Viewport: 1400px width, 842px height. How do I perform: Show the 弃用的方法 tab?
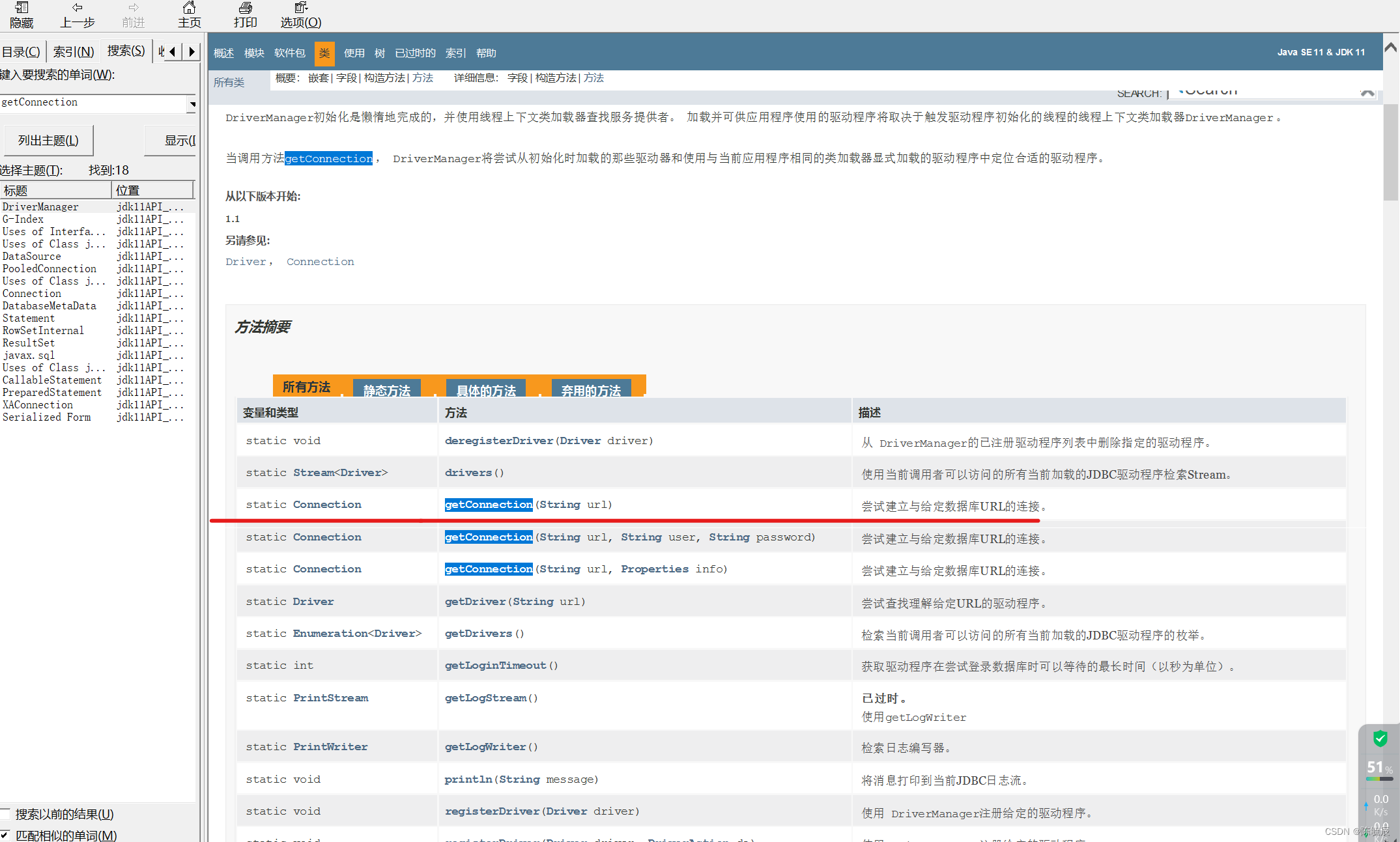pos(591,389)
